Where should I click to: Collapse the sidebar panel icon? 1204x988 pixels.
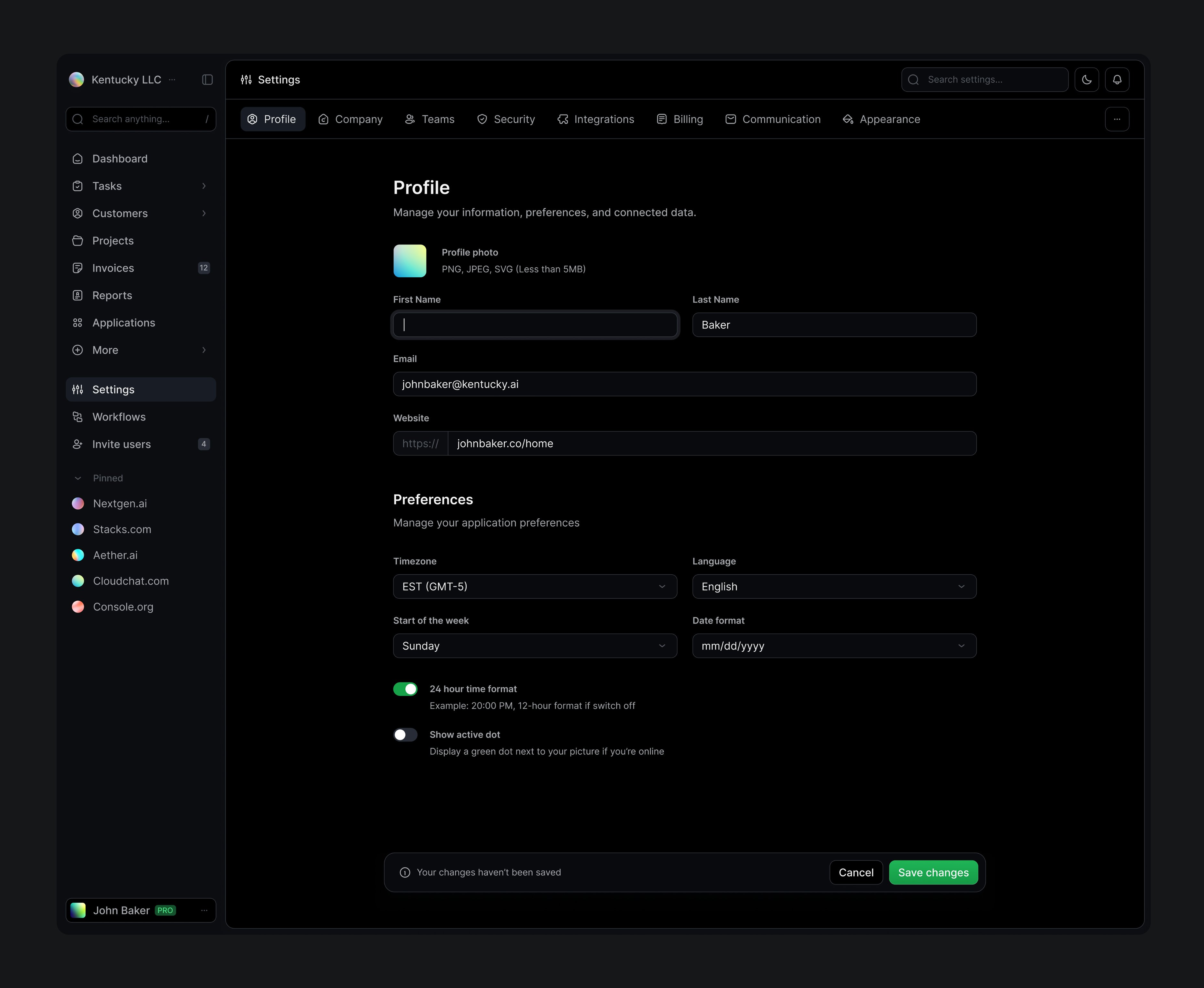tap(207, 80)
